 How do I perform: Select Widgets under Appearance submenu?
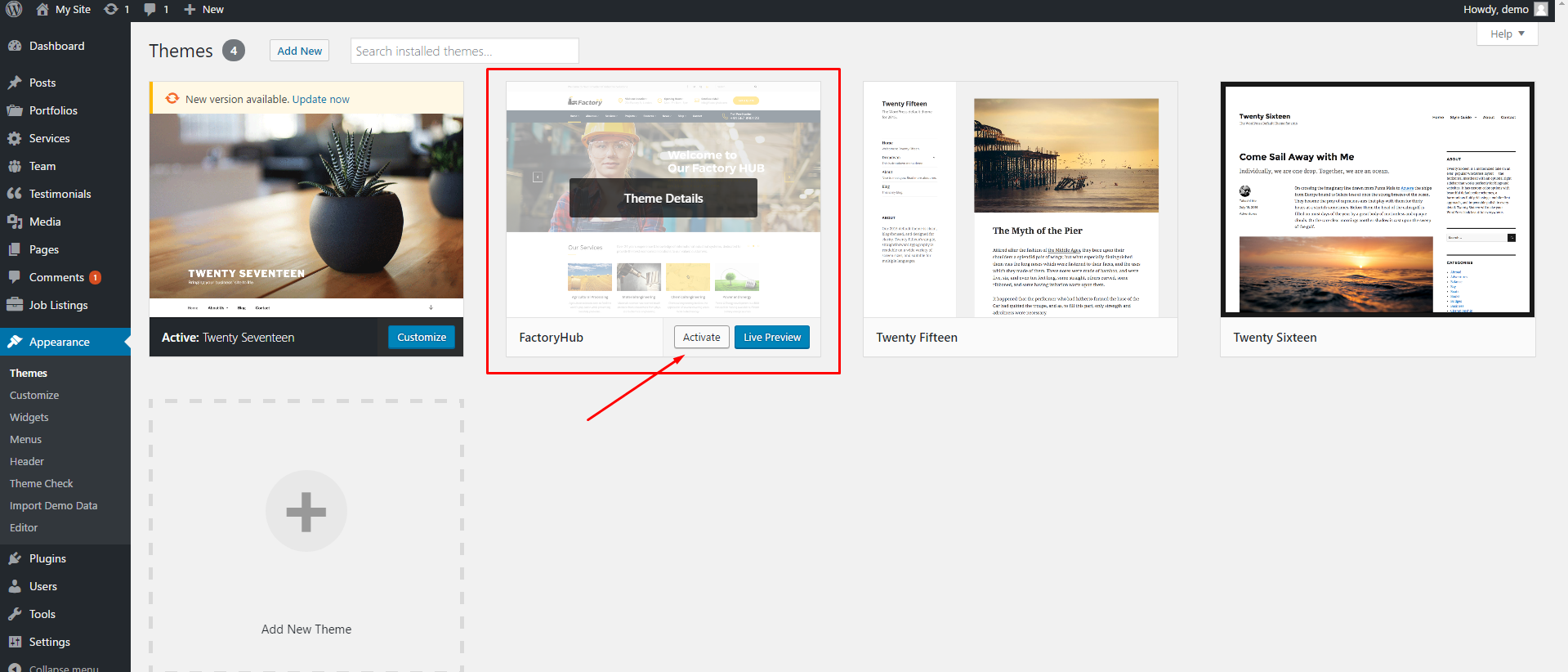[x=29, y=417]
